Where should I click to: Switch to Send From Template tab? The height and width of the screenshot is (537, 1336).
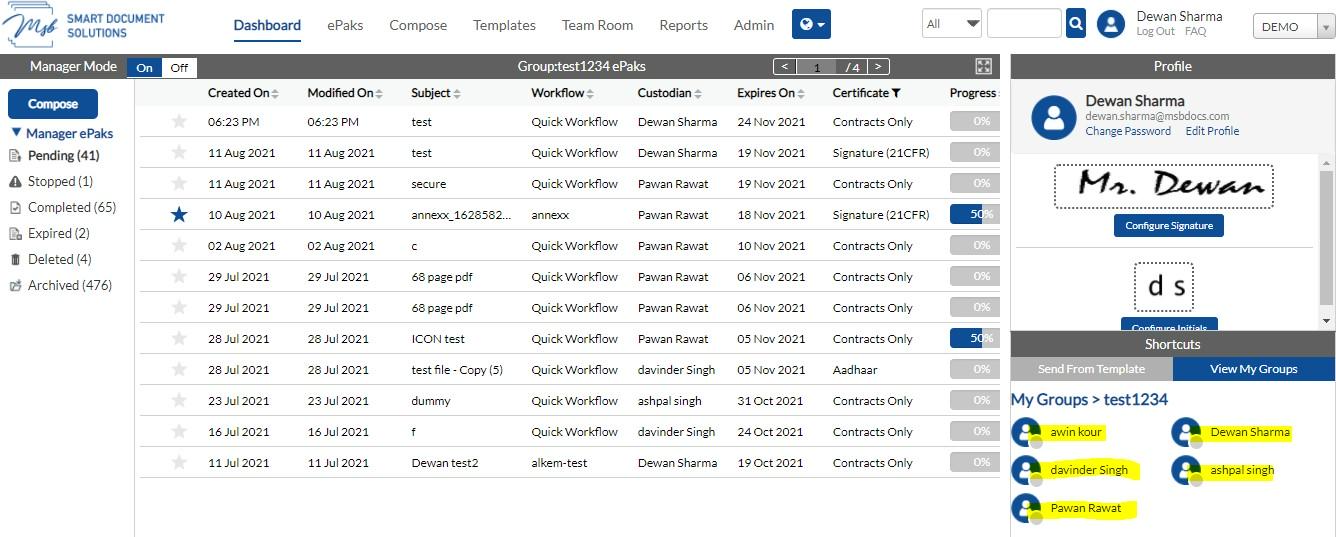1091,369
